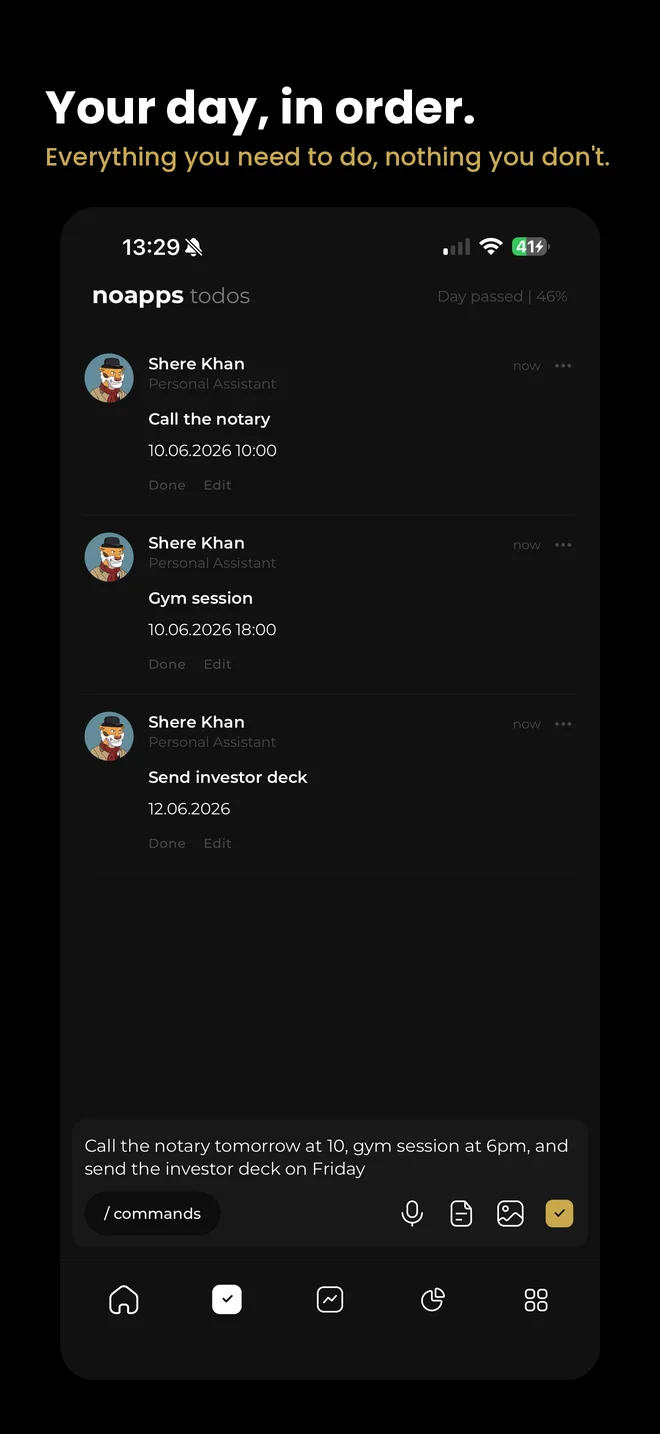Open the line chart trends tab
The image size is (660, 1434).
330,1300
